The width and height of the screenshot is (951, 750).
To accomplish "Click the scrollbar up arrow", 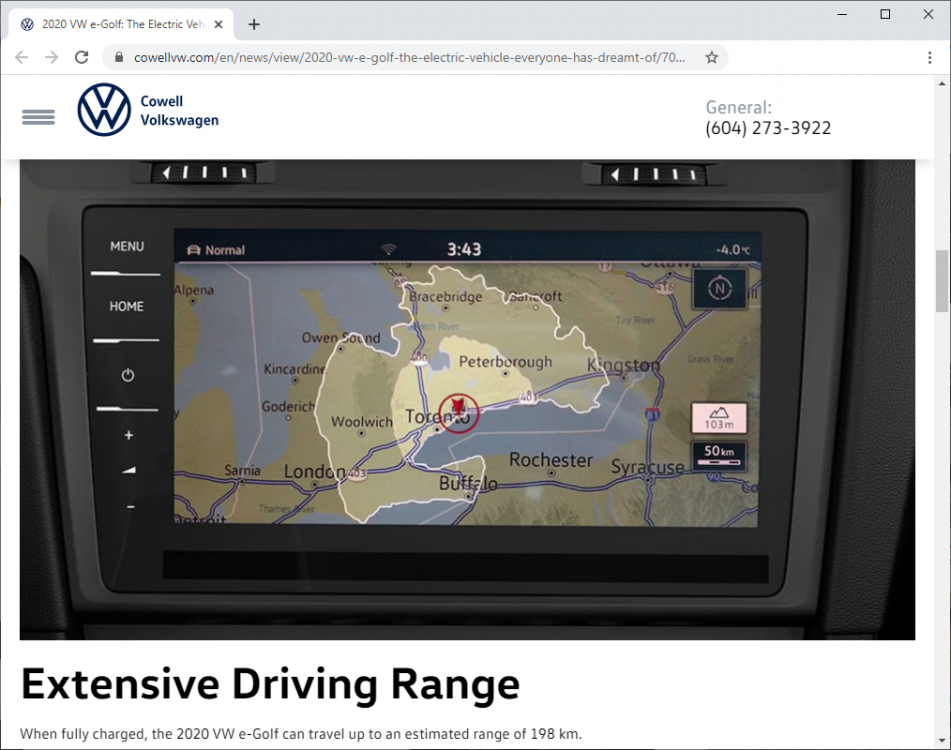I will click(x=941, y=84).
